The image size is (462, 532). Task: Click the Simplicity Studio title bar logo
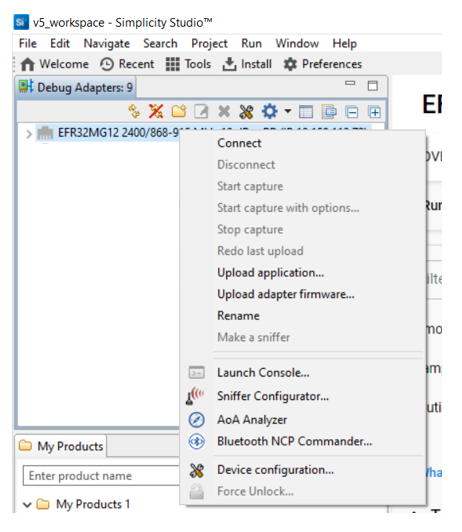(21, 22)
